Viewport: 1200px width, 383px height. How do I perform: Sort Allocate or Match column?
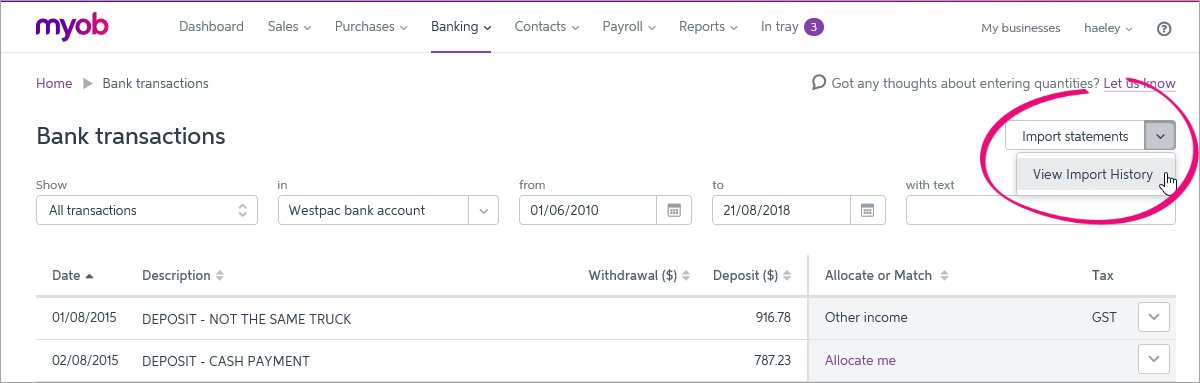click(x=944, y=275)
